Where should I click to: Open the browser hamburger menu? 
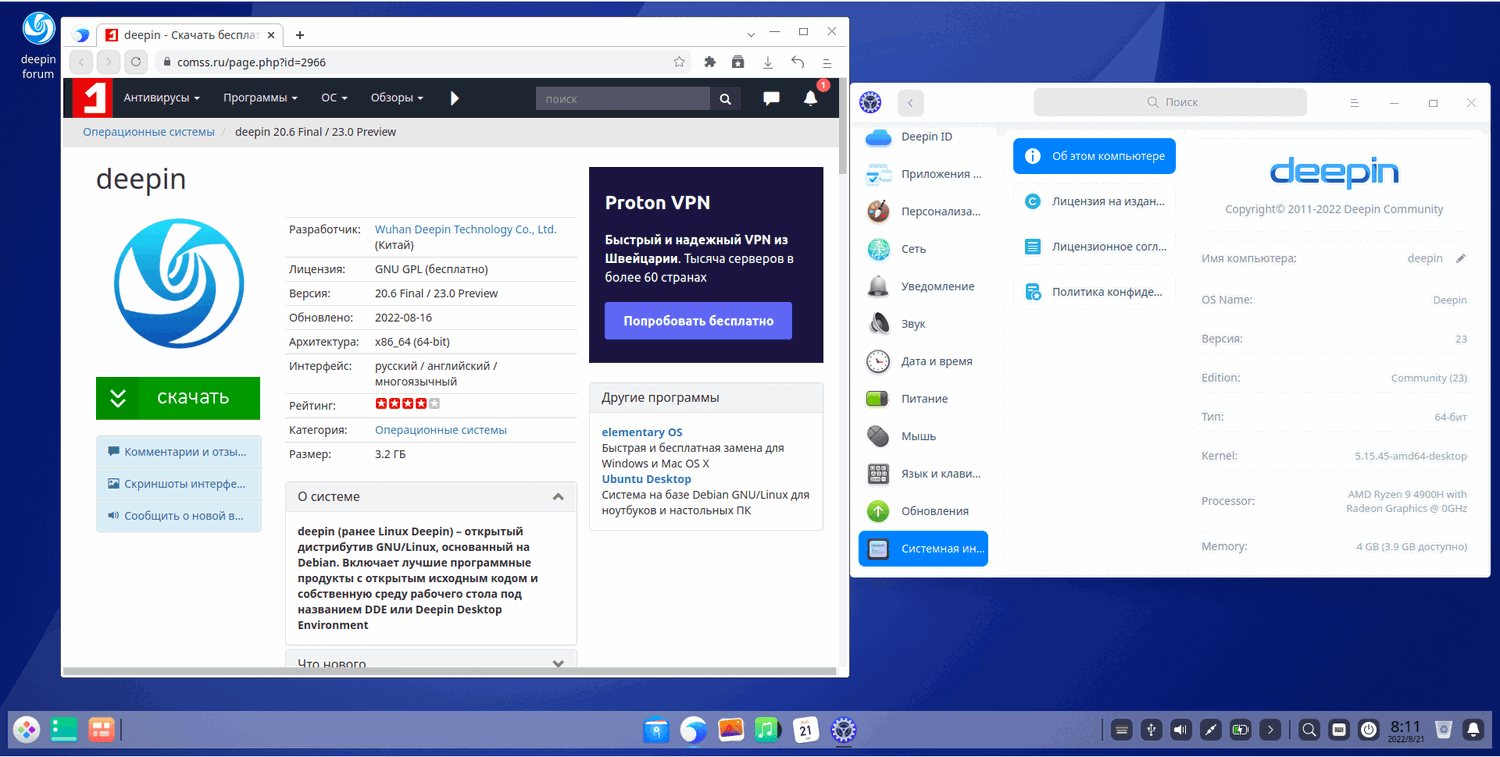[827, 62]
